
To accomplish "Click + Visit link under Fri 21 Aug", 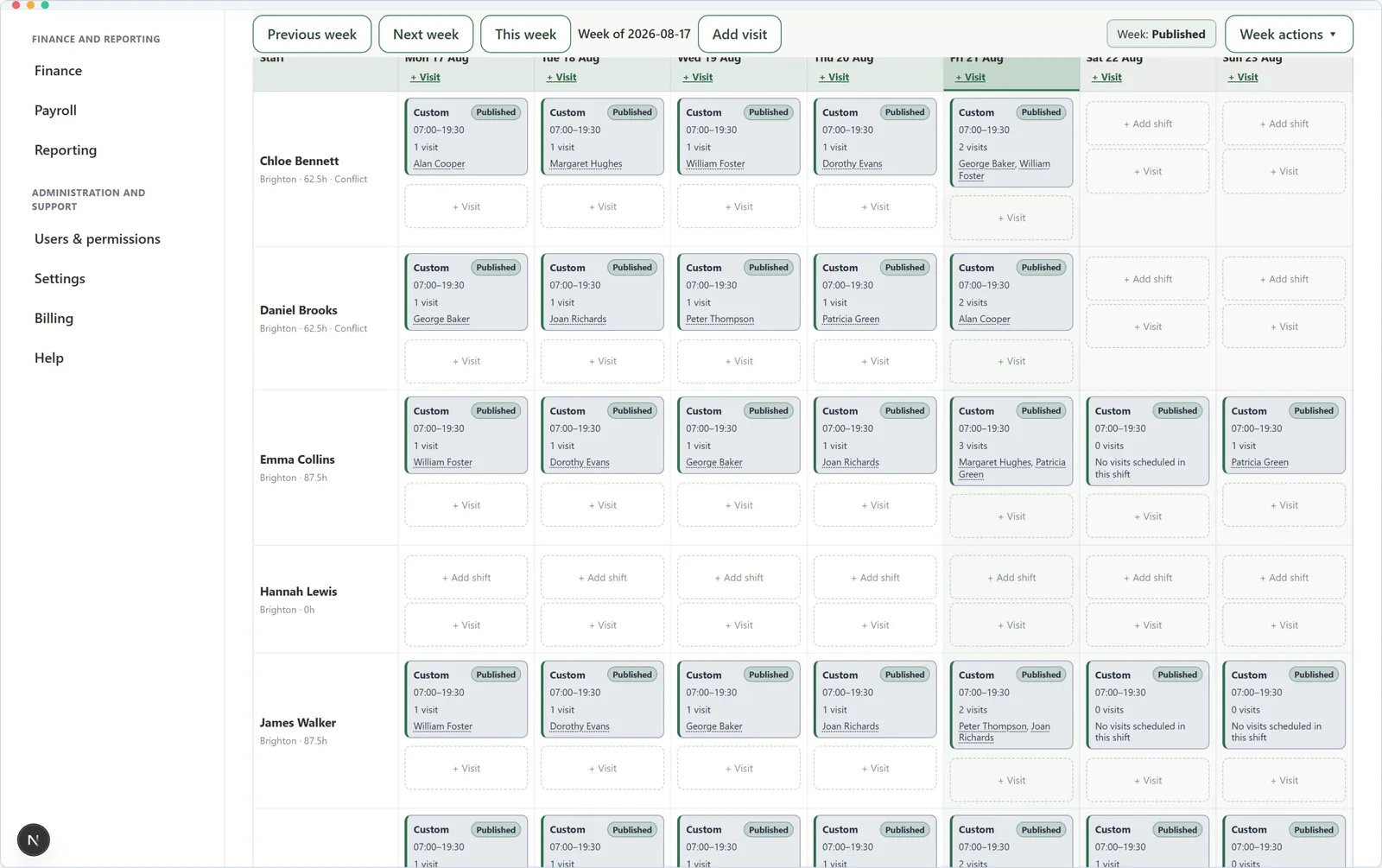I will (970, 77).
